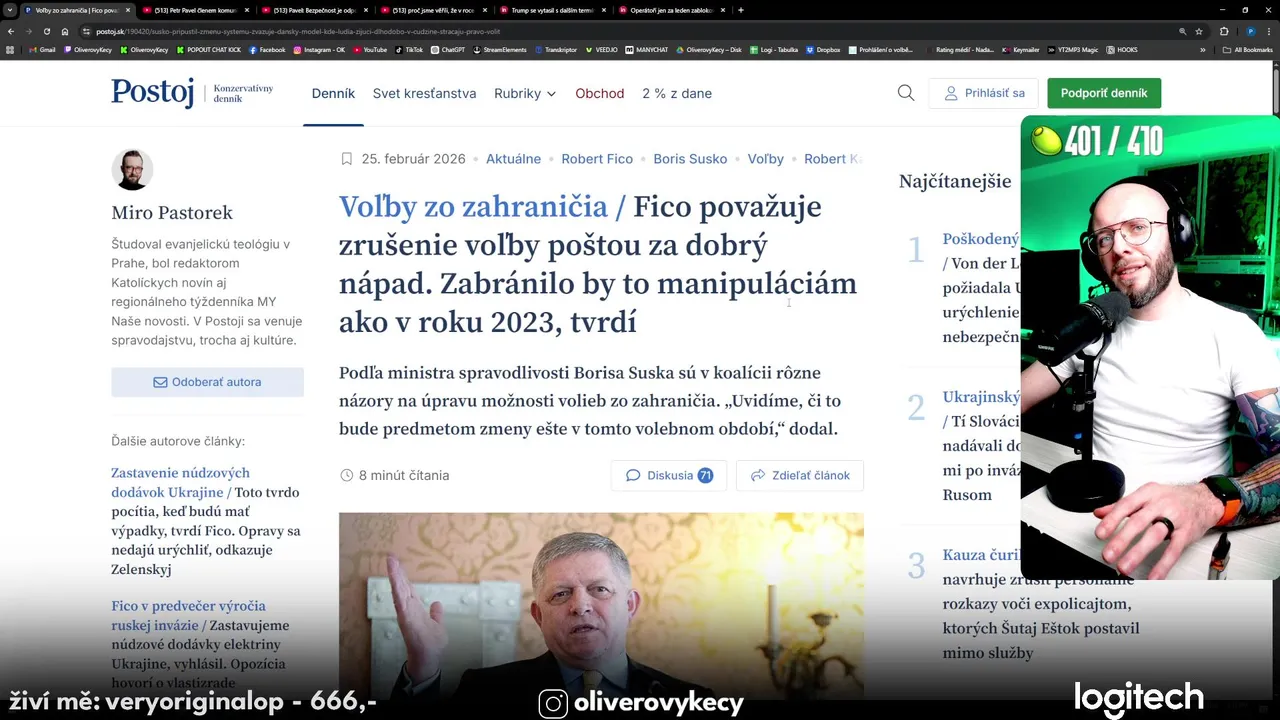Viewport: 1280px width, 720px height.
Task: Open the apps grid in bookmarks bar
Action: pos(10,49)
